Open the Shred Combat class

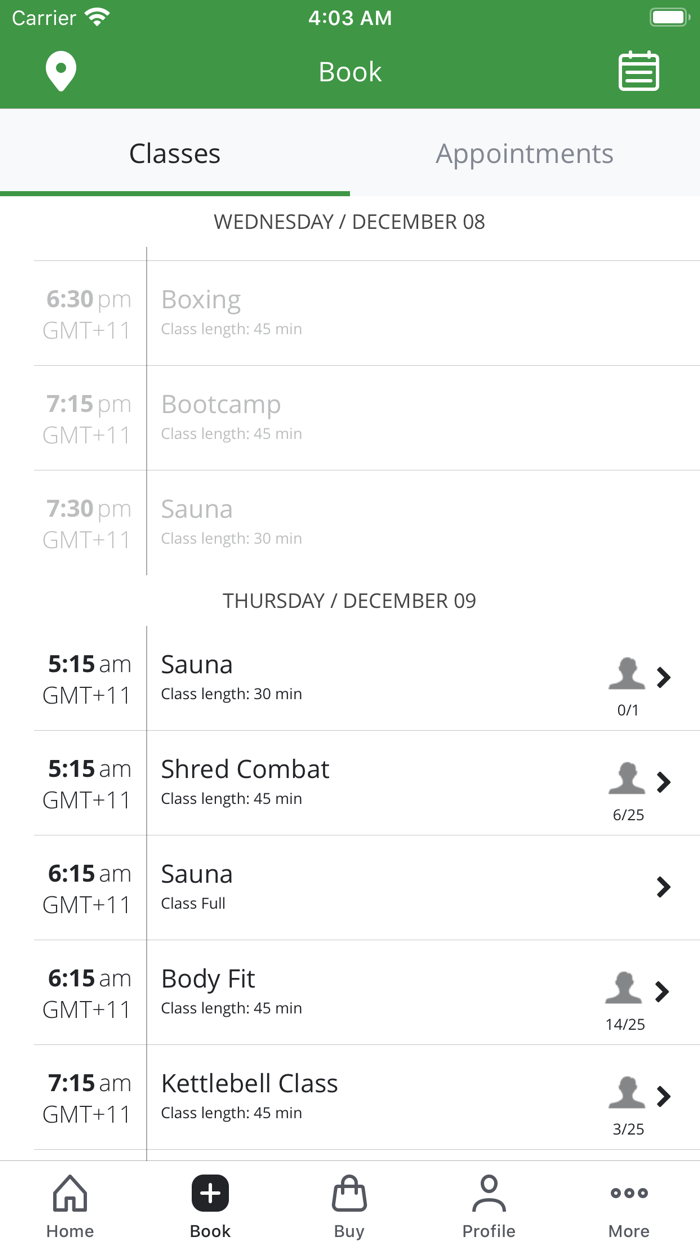tap(245, 769)
